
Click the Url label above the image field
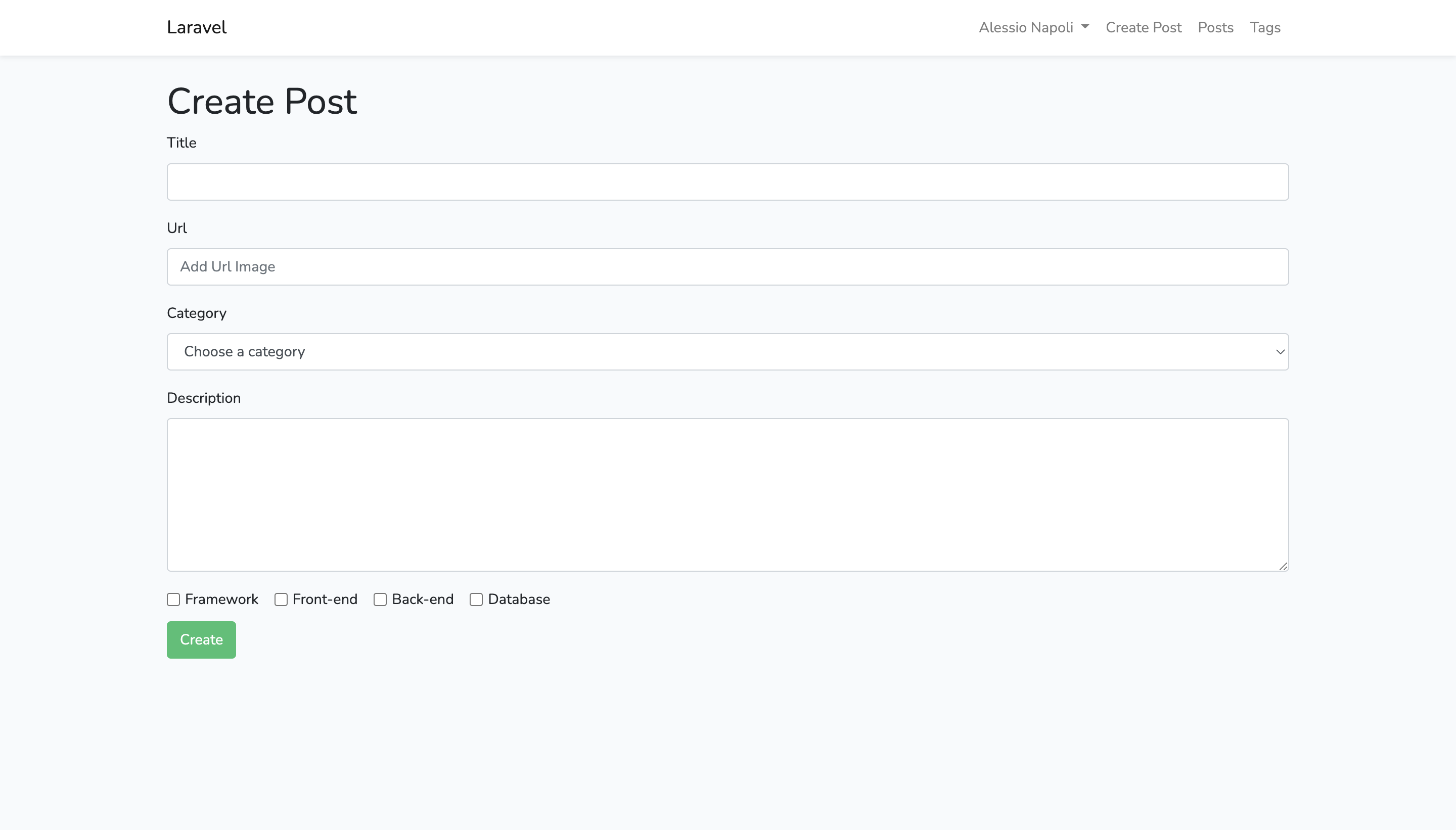(x=177, y=227)
